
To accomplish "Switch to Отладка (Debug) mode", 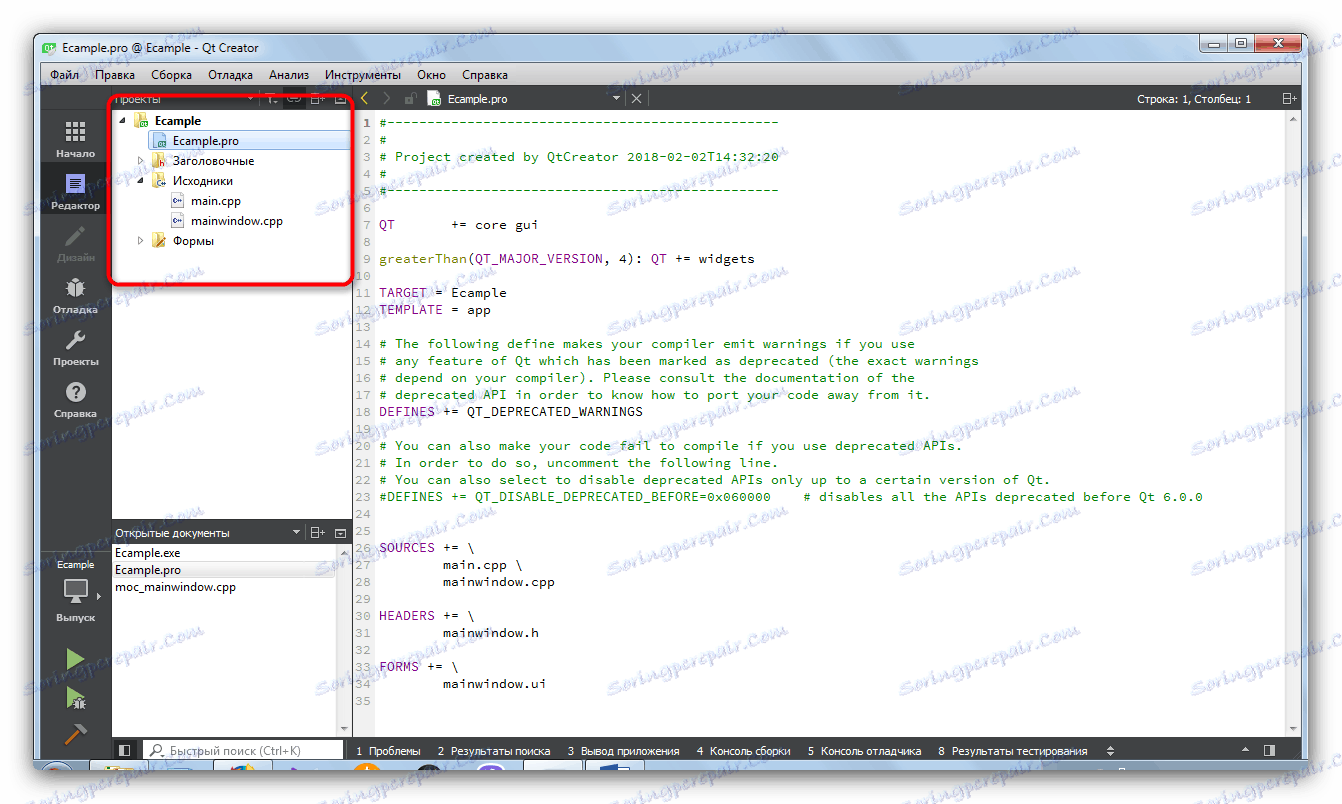I will coord(75,295).
